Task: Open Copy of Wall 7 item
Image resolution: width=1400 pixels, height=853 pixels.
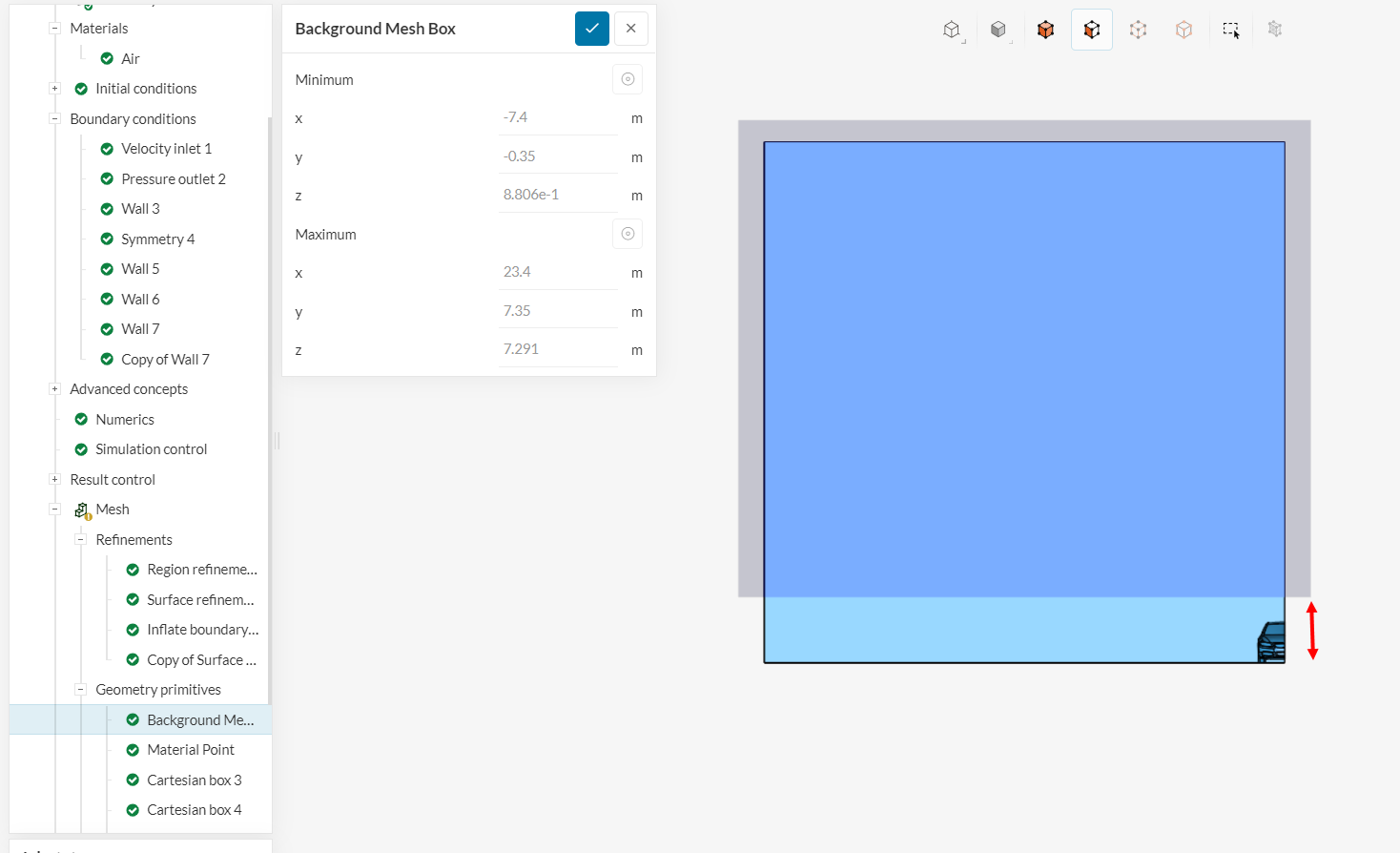Action: (x=166, y=360)
